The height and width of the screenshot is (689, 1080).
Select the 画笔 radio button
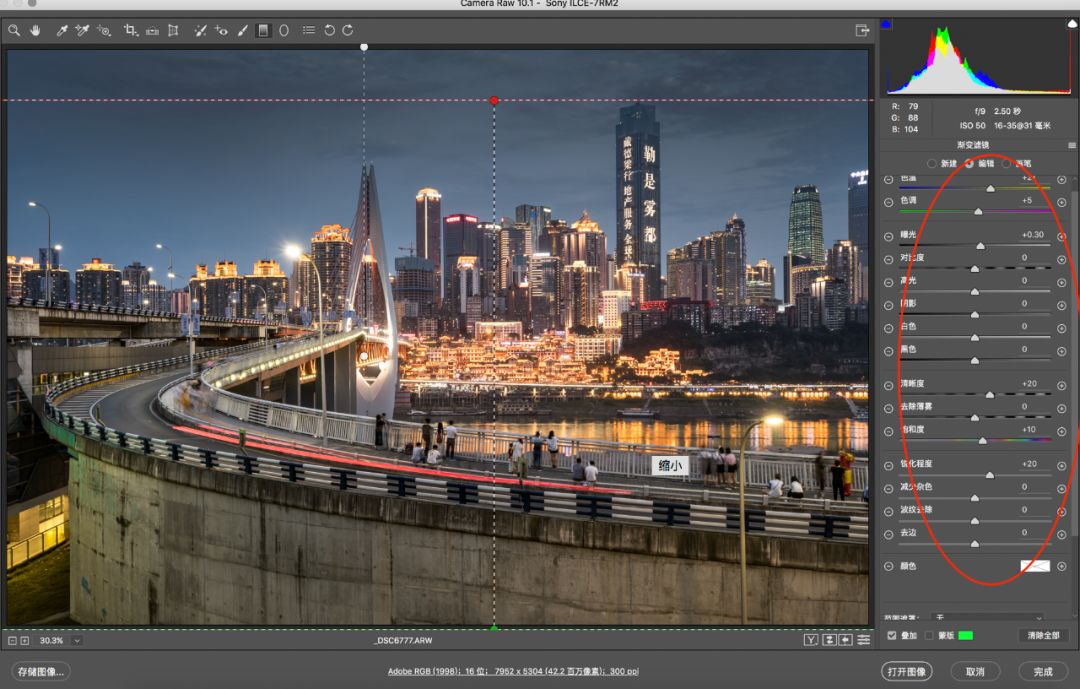[x=1007, y=163]
